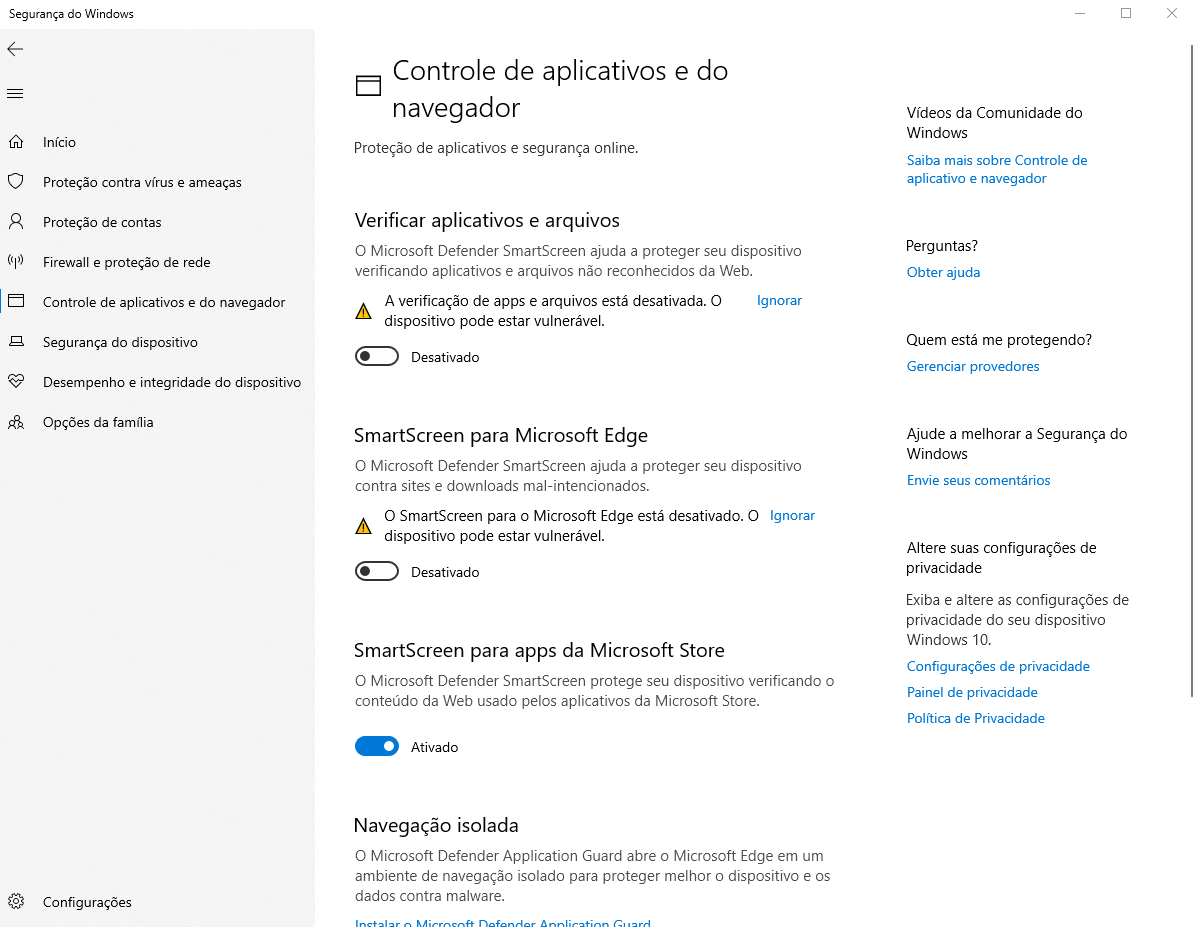This screenshot has width=1194, height=927.
Task: Enable Verificar aplicativos e arquivos toggle
Action: [x=377, y=357]
